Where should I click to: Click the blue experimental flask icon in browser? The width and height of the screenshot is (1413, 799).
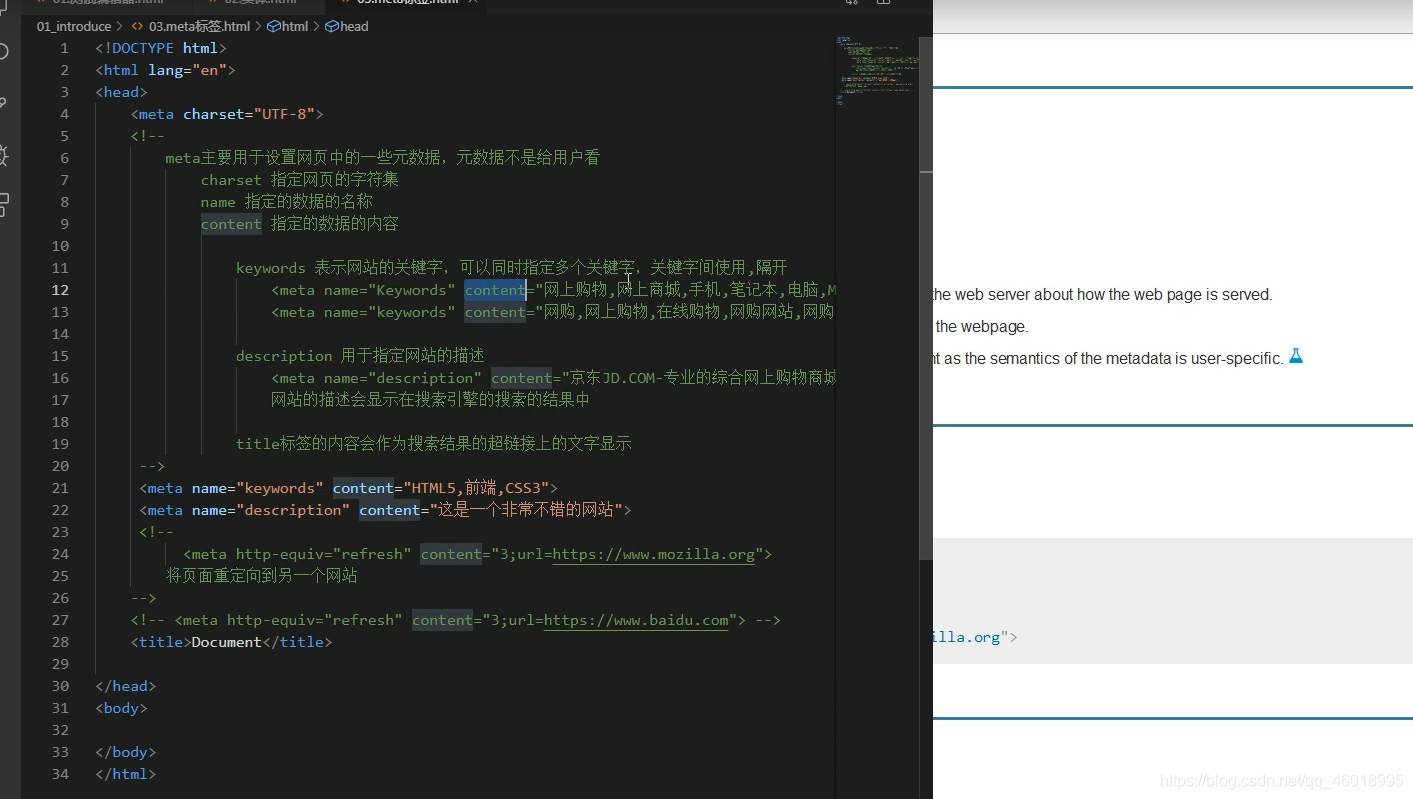(1296, 356)
